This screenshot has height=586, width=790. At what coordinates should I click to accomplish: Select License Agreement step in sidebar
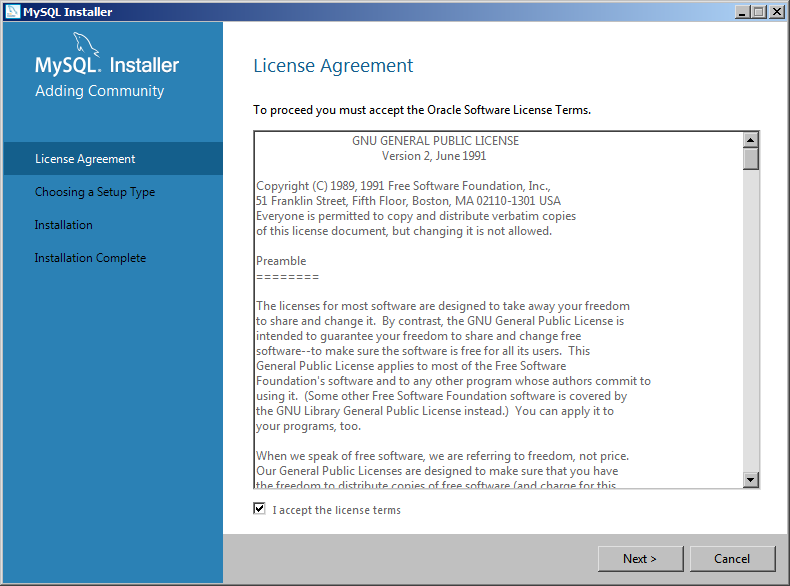click(113, 159)
